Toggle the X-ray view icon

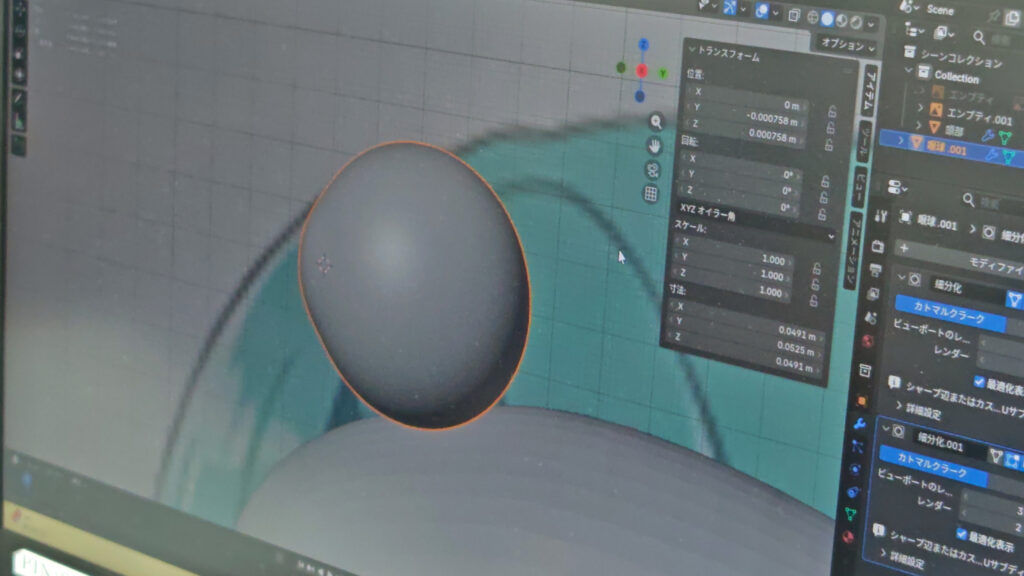tap(794, 16)
